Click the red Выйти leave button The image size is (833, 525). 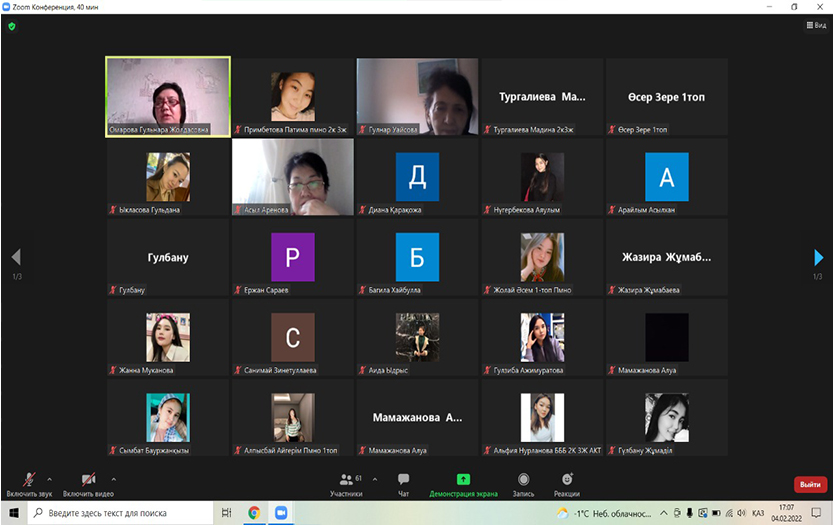click(x=809, y=484)
